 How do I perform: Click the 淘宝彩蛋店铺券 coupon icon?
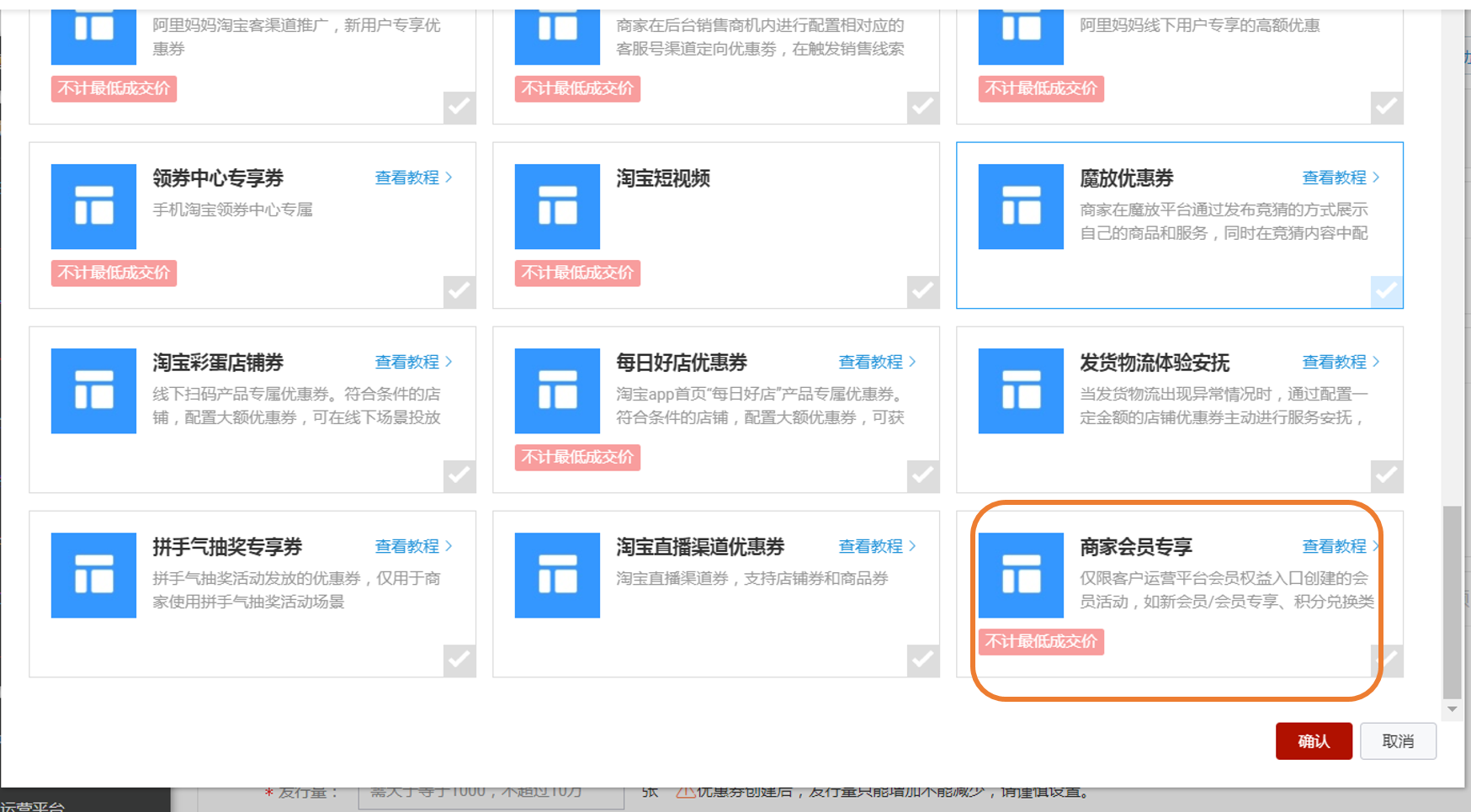click(x=93, y=390)
